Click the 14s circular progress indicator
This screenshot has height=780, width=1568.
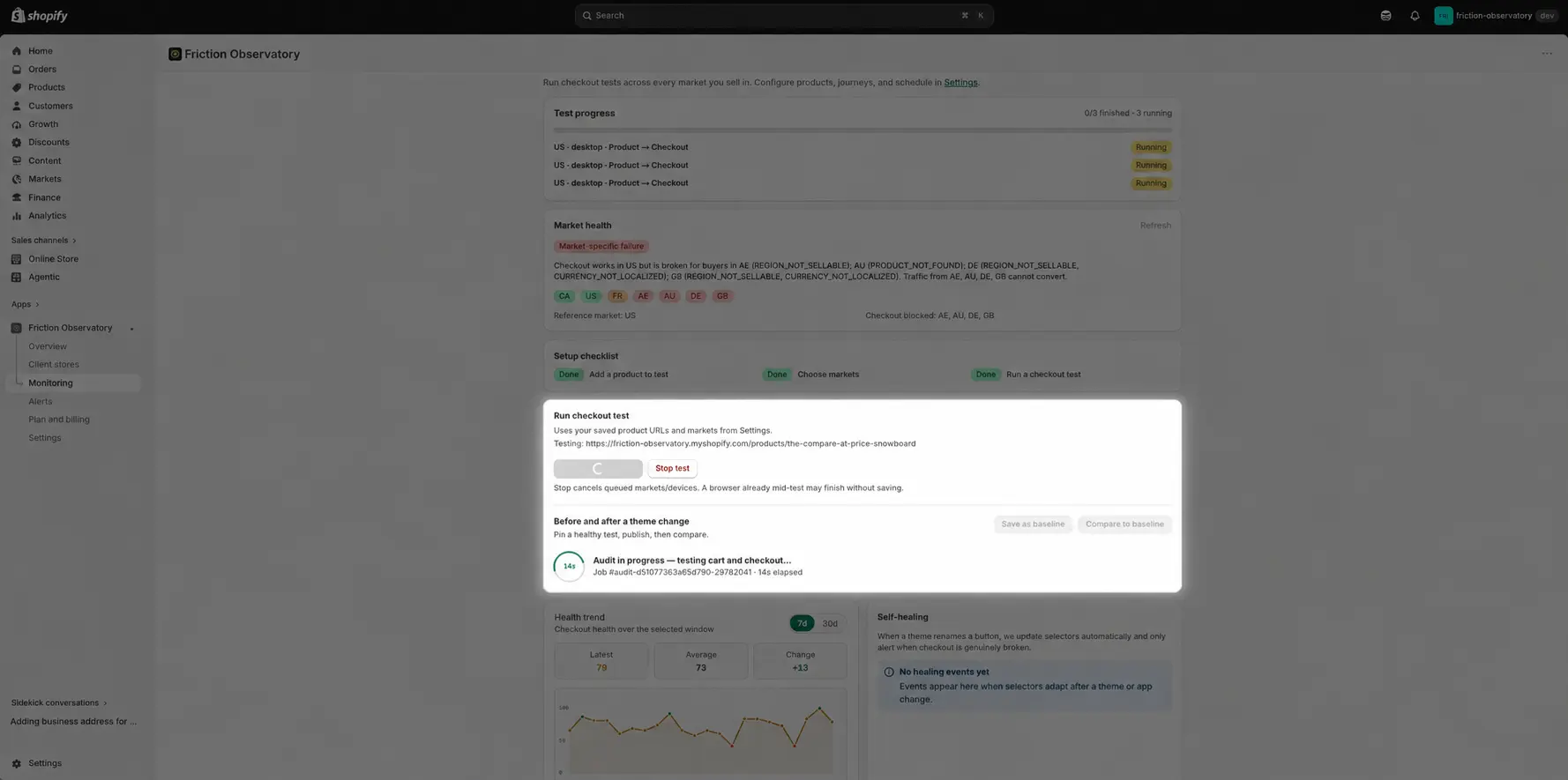coord(569,567)
